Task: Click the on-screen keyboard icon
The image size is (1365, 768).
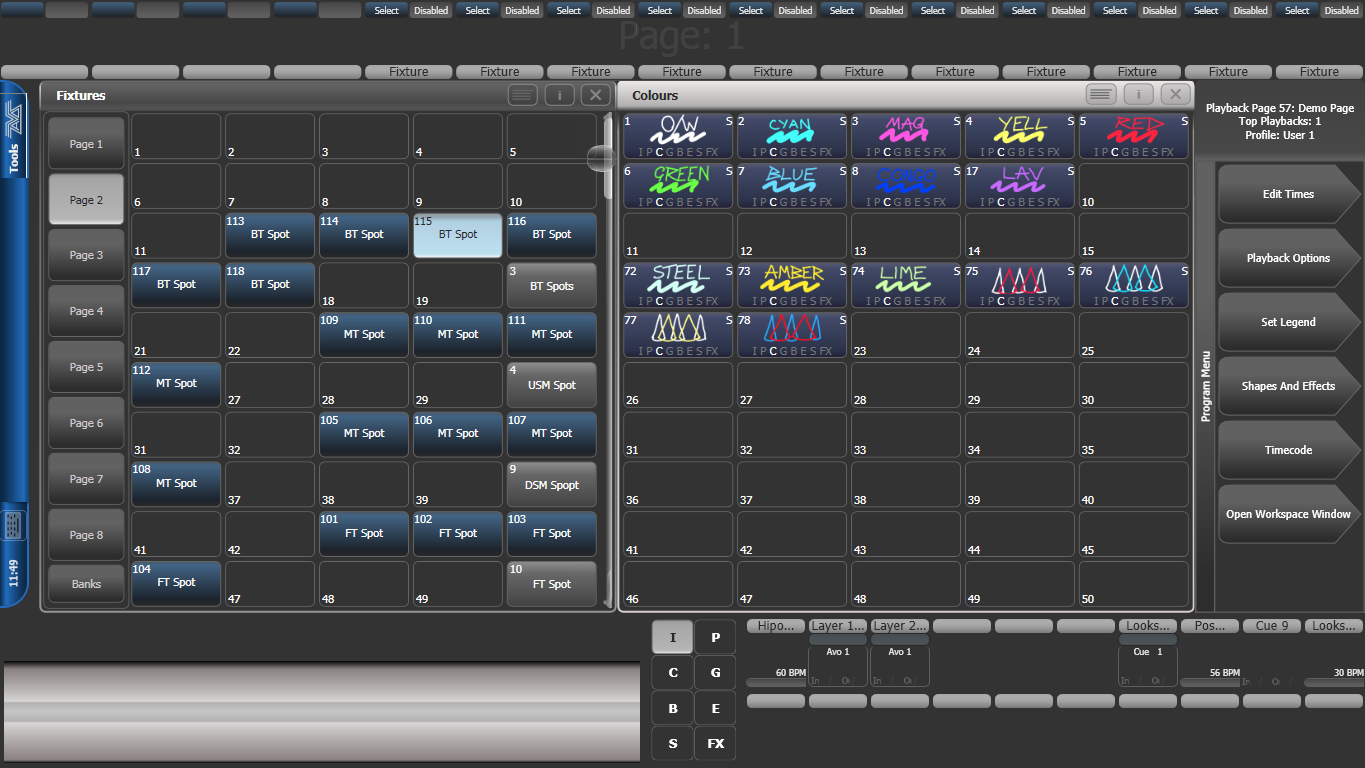Action: pyautogui.click(x=13, y=524)
